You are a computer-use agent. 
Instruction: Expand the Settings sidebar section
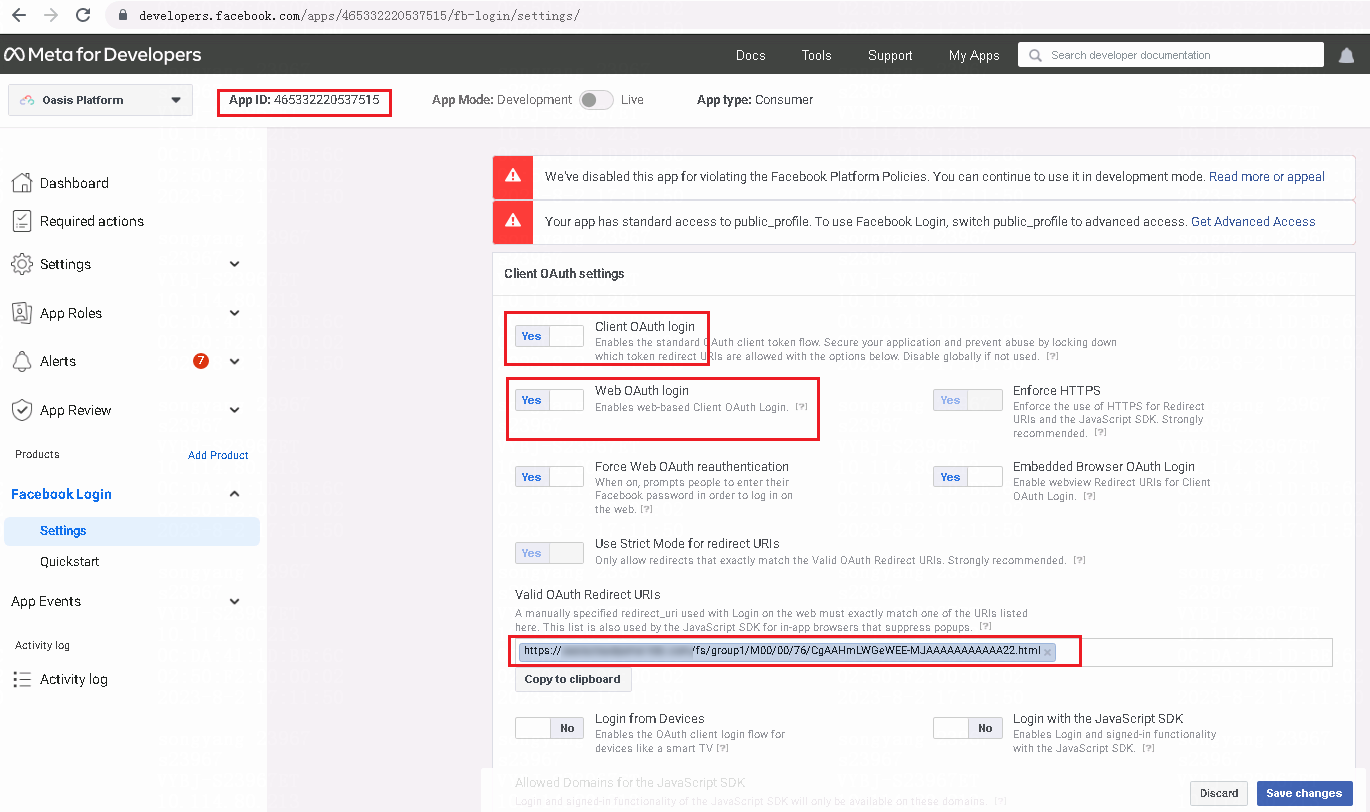235,264
